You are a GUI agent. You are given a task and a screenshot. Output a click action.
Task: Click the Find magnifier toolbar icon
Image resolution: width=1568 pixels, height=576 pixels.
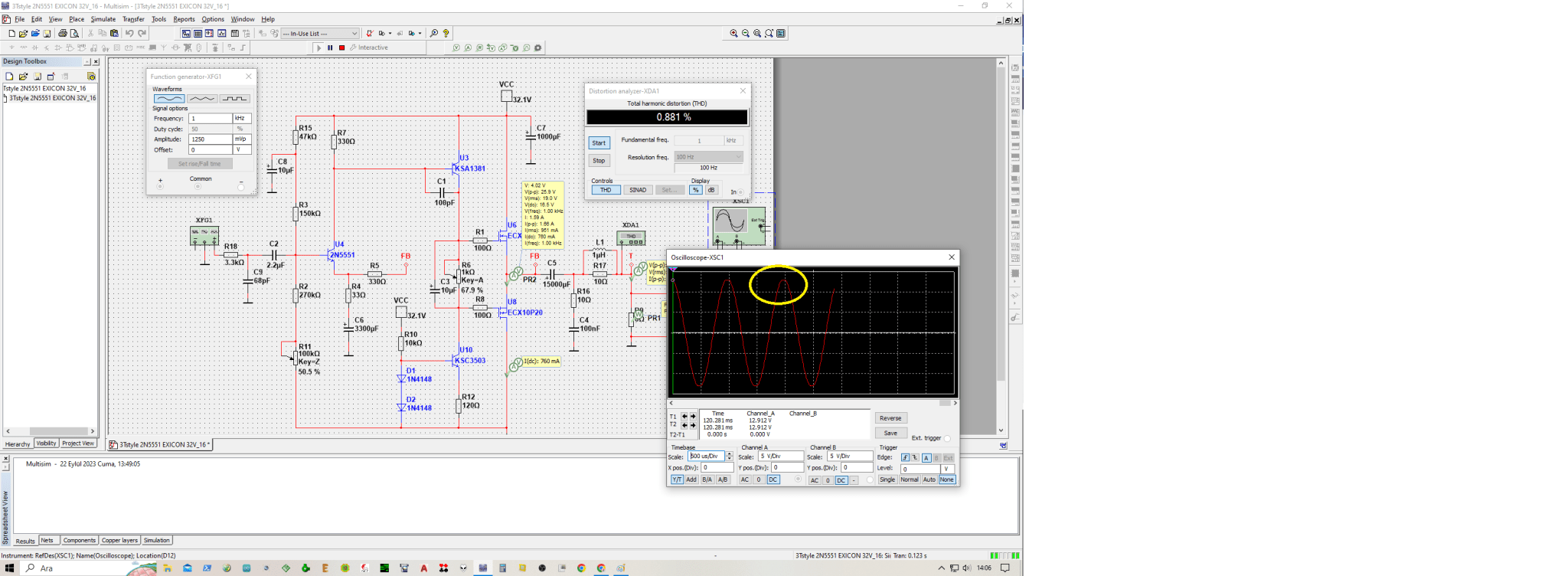434,34
